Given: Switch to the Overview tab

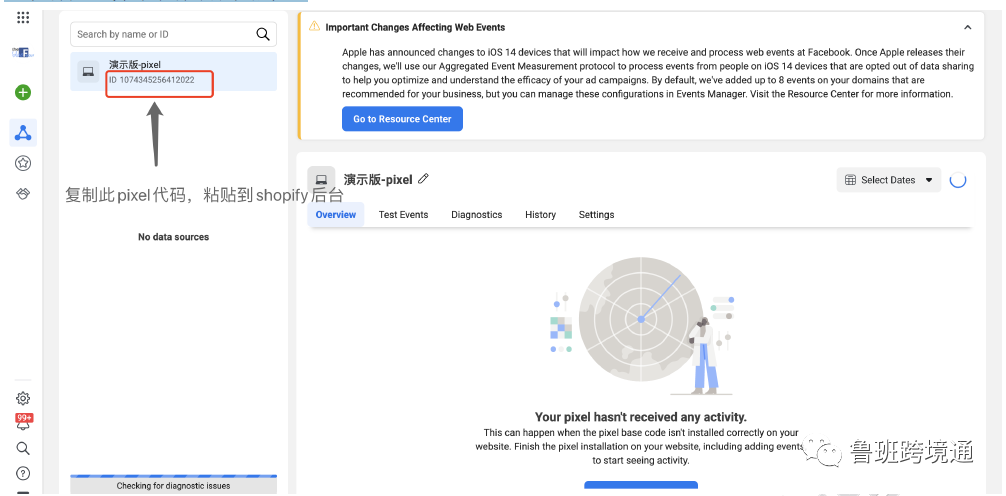Looking at the screenshot, I should tap(336, 214).
